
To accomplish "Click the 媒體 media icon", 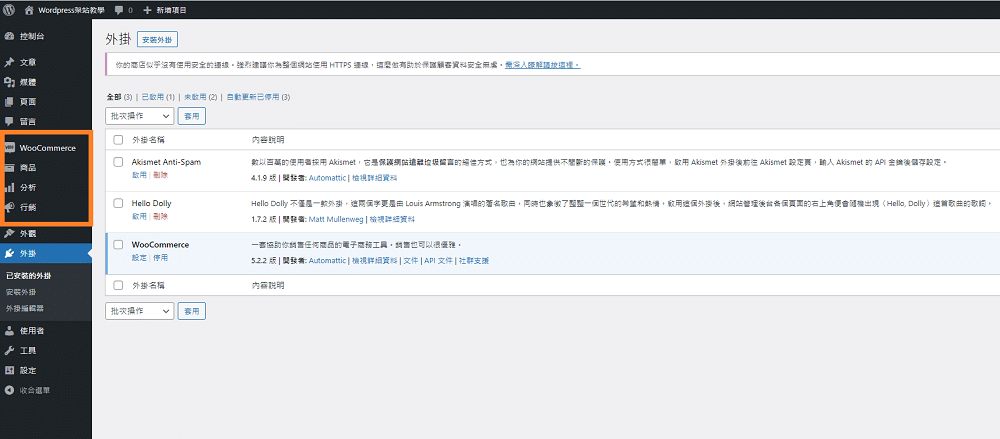I will [x=10, y=82].
